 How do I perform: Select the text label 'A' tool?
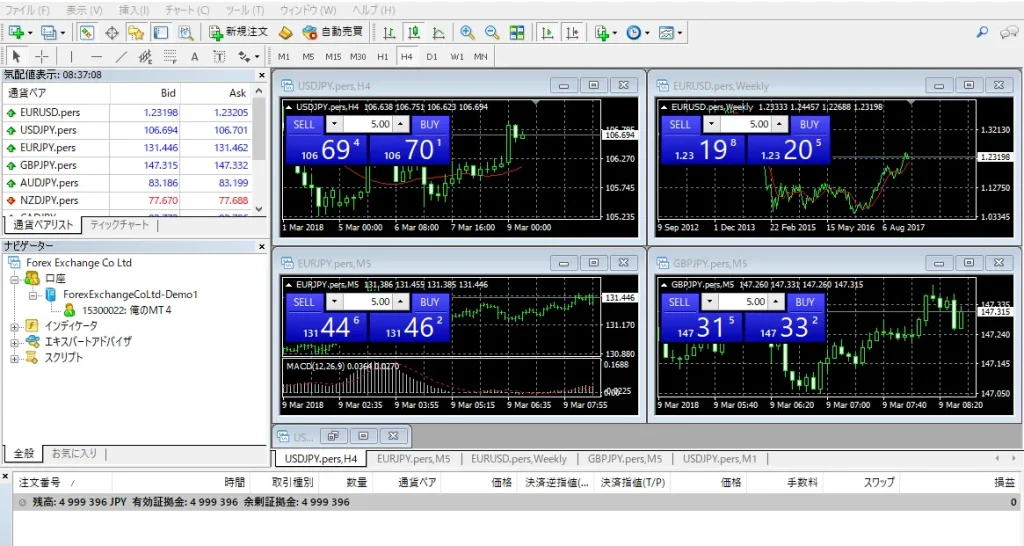tap(194, 56)
